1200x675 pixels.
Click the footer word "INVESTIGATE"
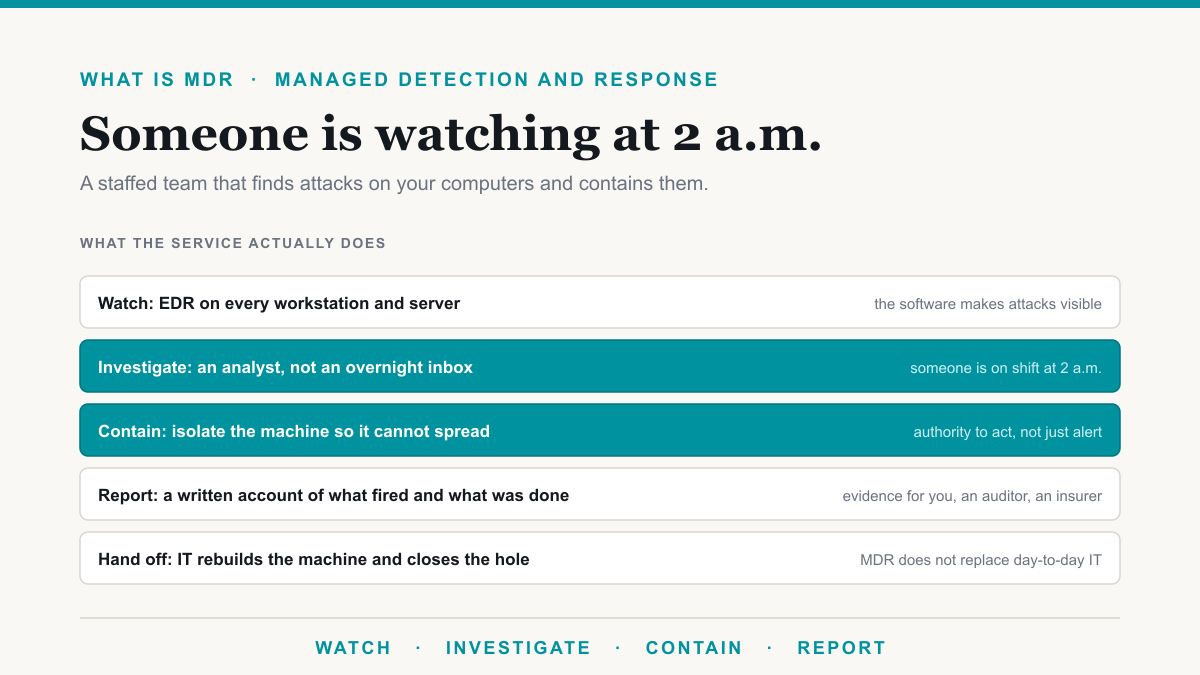[x=518, y=648]
